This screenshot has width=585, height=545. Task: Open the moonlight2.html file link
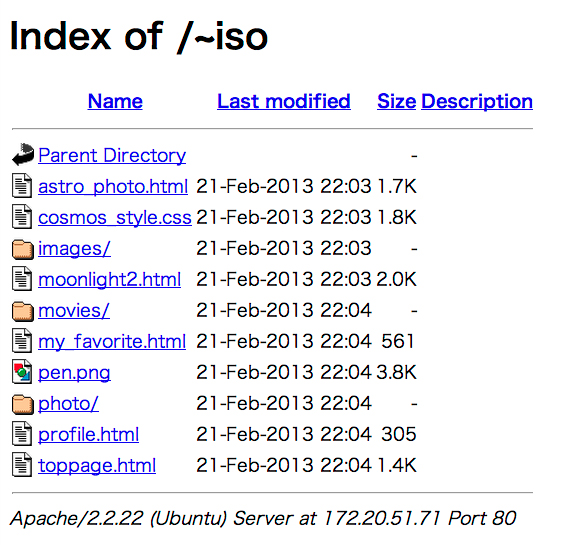pos(109,279)
